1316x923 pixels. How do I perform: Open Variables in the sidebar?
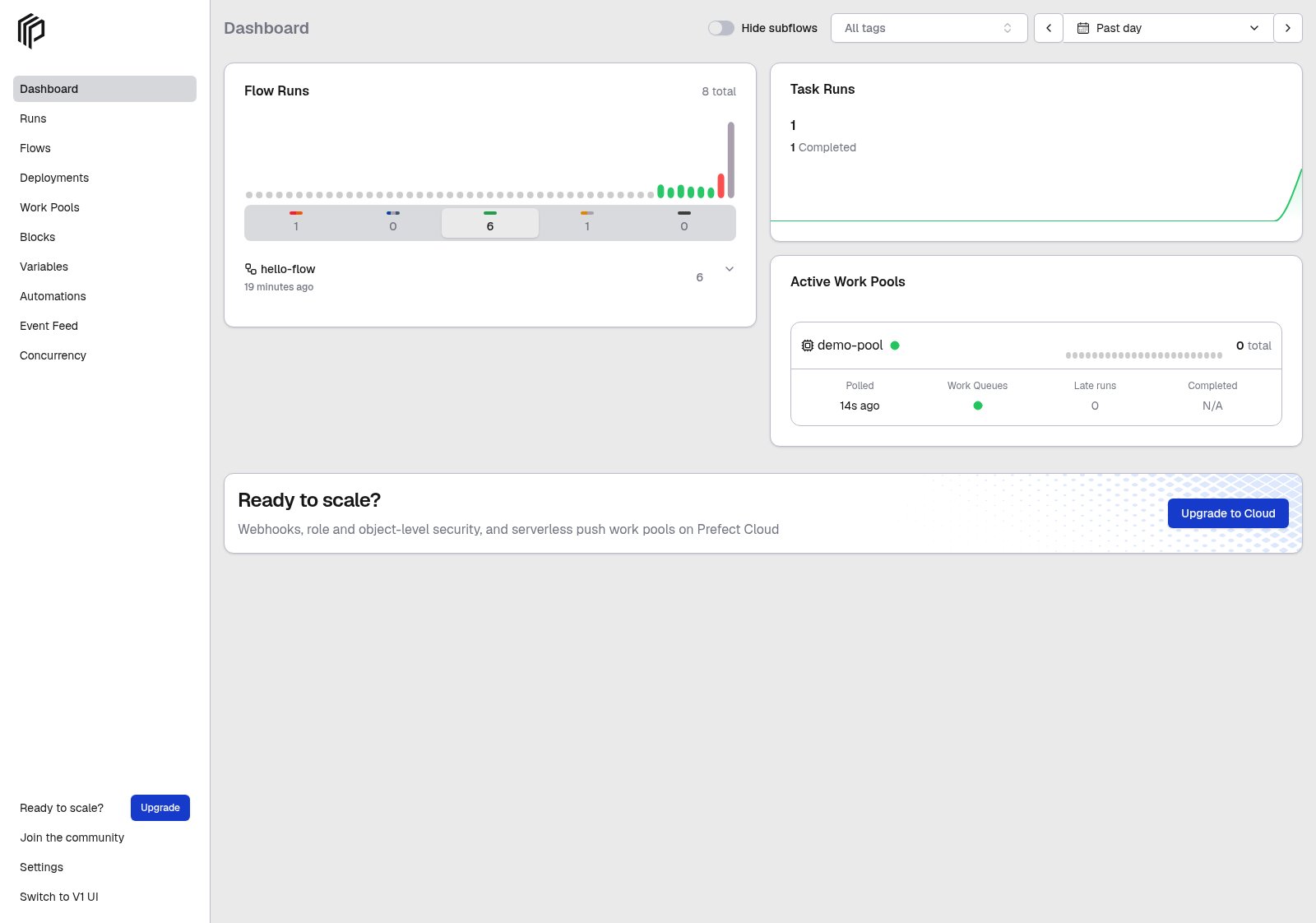104,267
